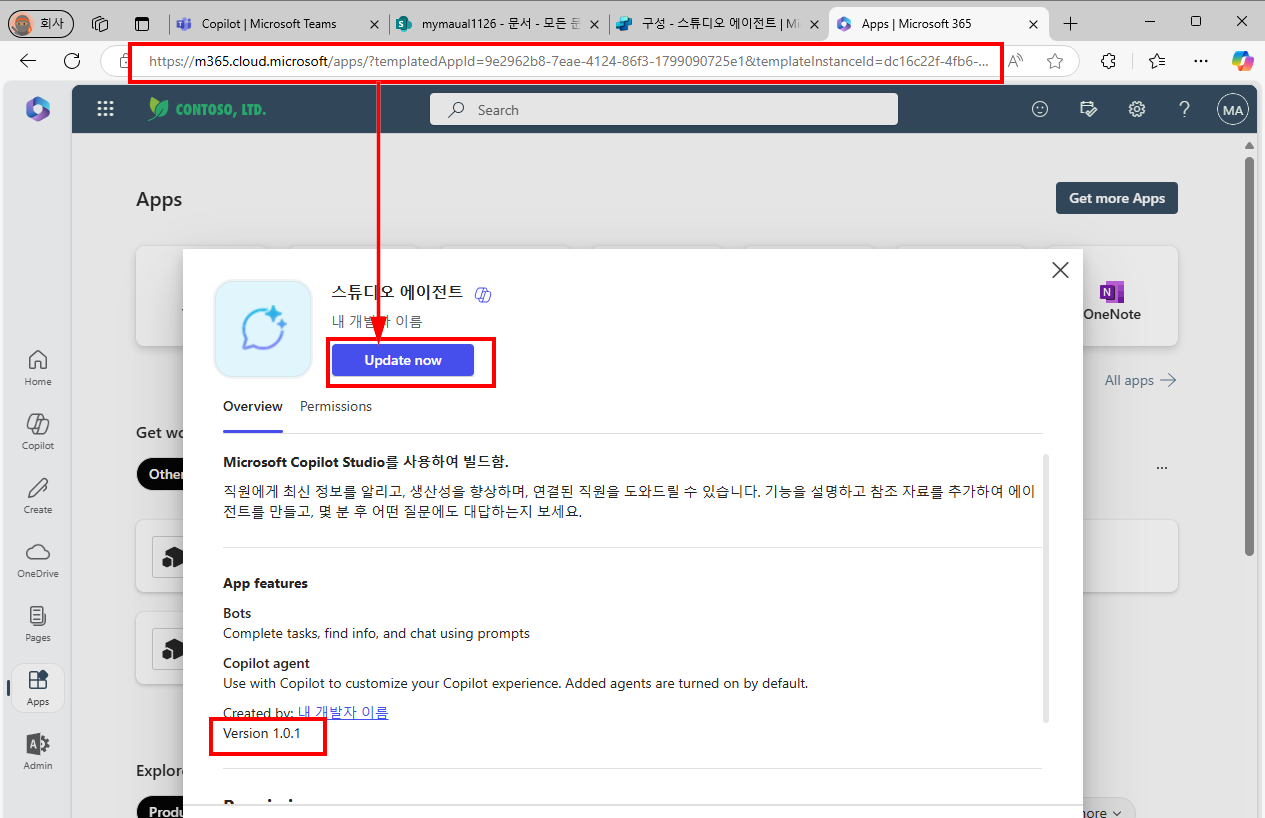Click the 회사 profile button in title bar
The height and width of the screenshot is (818, 1265).
pyautogui.click(x=42, y=23)
